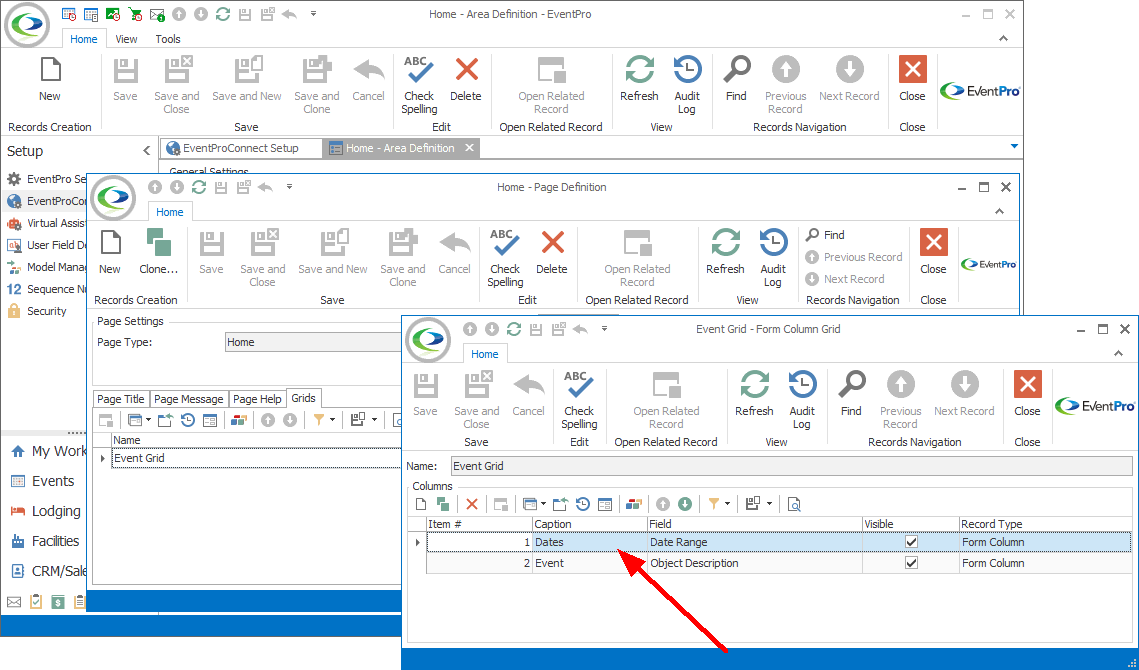This screenshot has height=670, width=1139.
Task: Click New in the Area Definition ribbon
Action: click(49, 80)
